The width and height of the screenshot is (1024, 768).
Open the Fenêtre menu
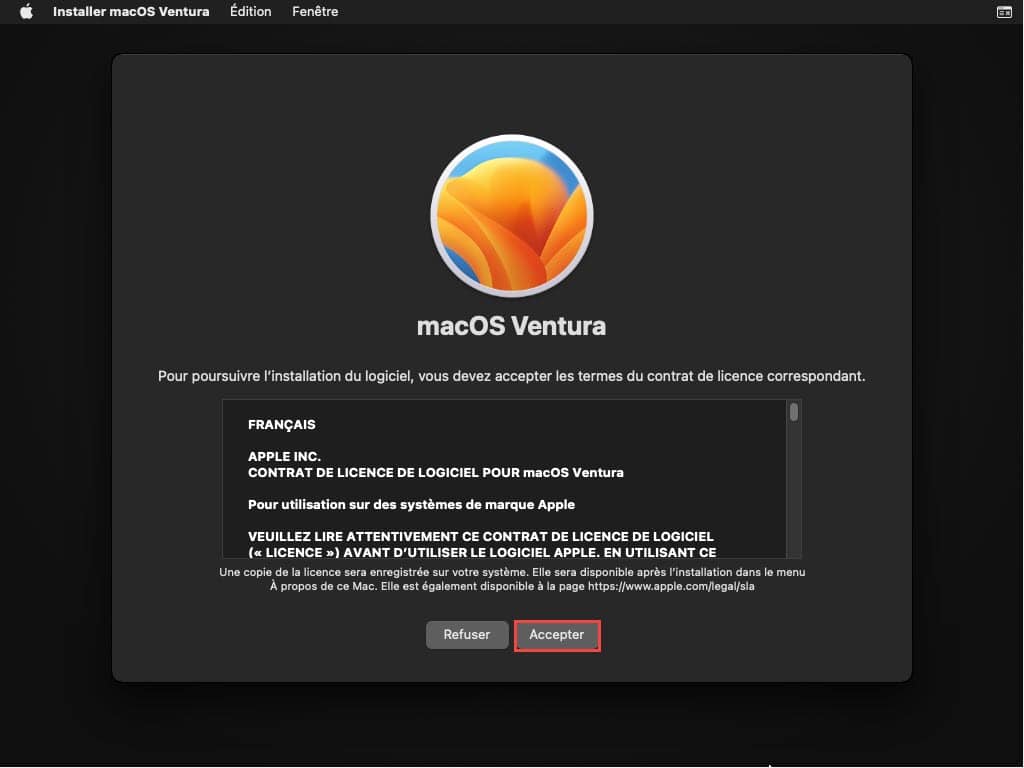coord(315,11)
